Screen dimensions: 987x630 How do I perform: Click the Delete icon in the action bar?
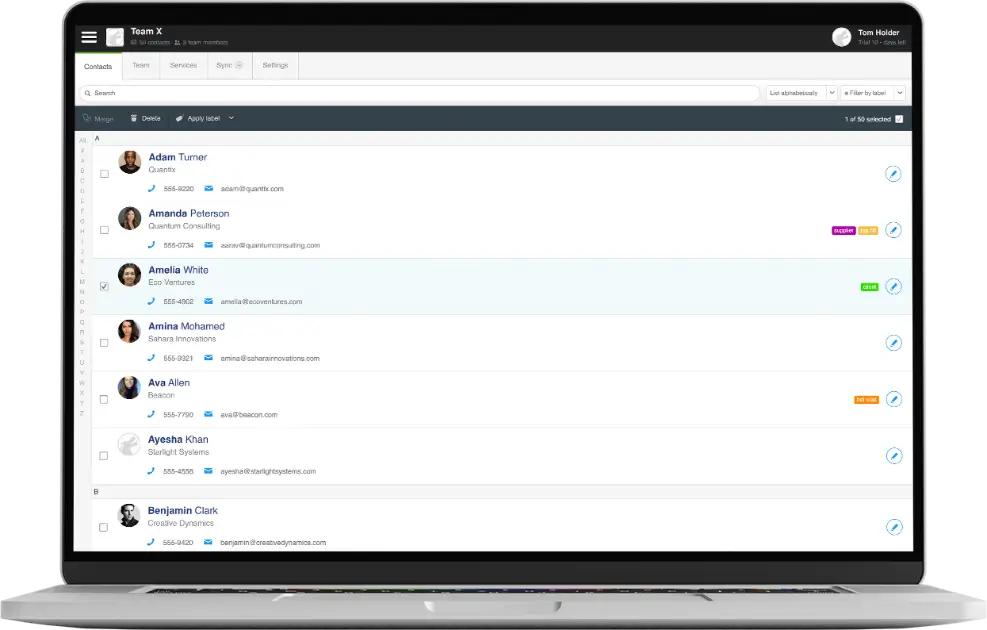point(134,118)
